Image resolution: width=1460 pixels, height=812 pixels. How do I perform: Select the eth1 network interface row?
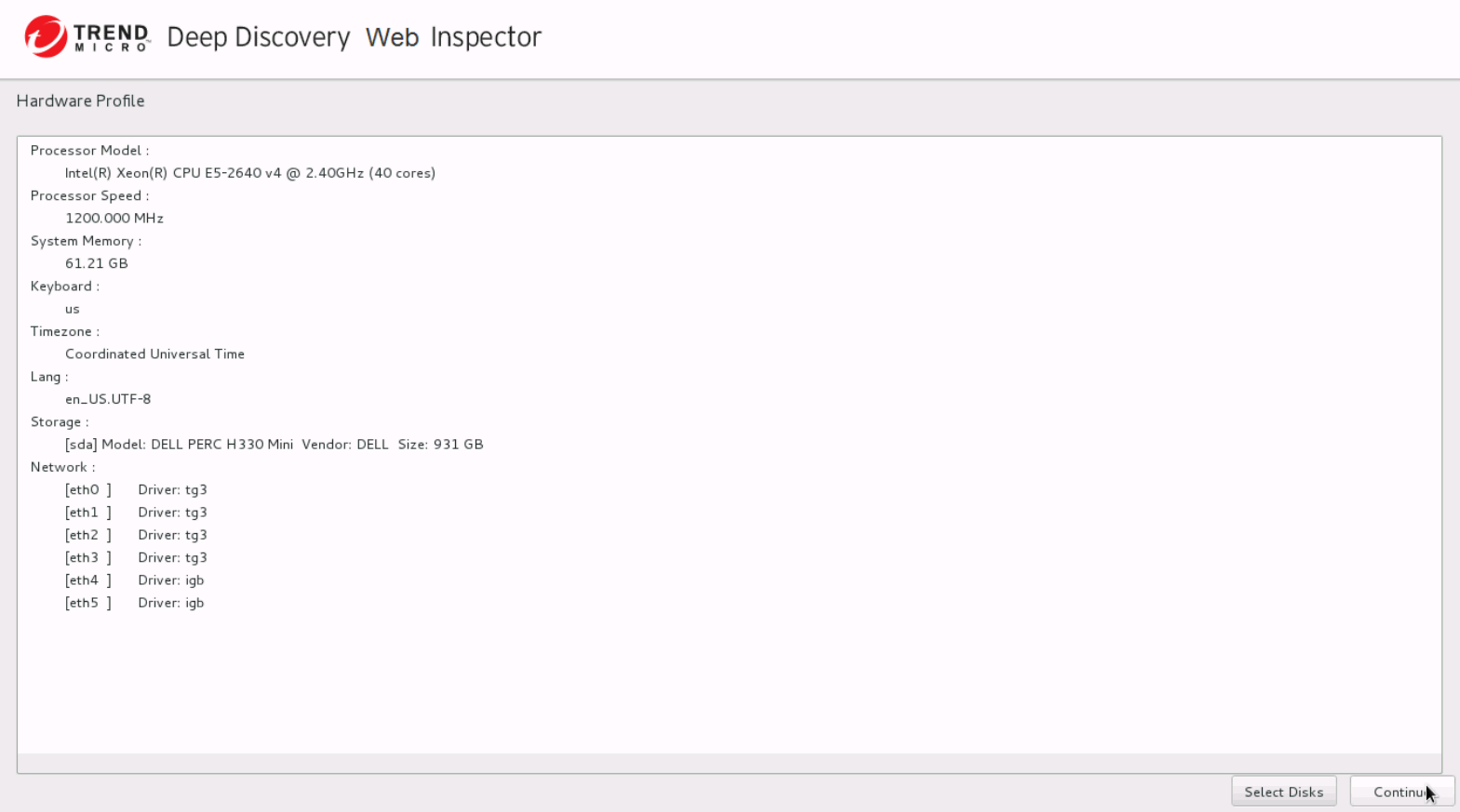[x=136, y=512]
